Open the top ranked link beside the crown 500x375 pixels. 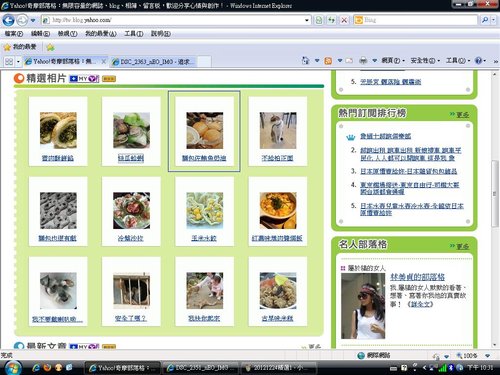[x=385, y=136]
